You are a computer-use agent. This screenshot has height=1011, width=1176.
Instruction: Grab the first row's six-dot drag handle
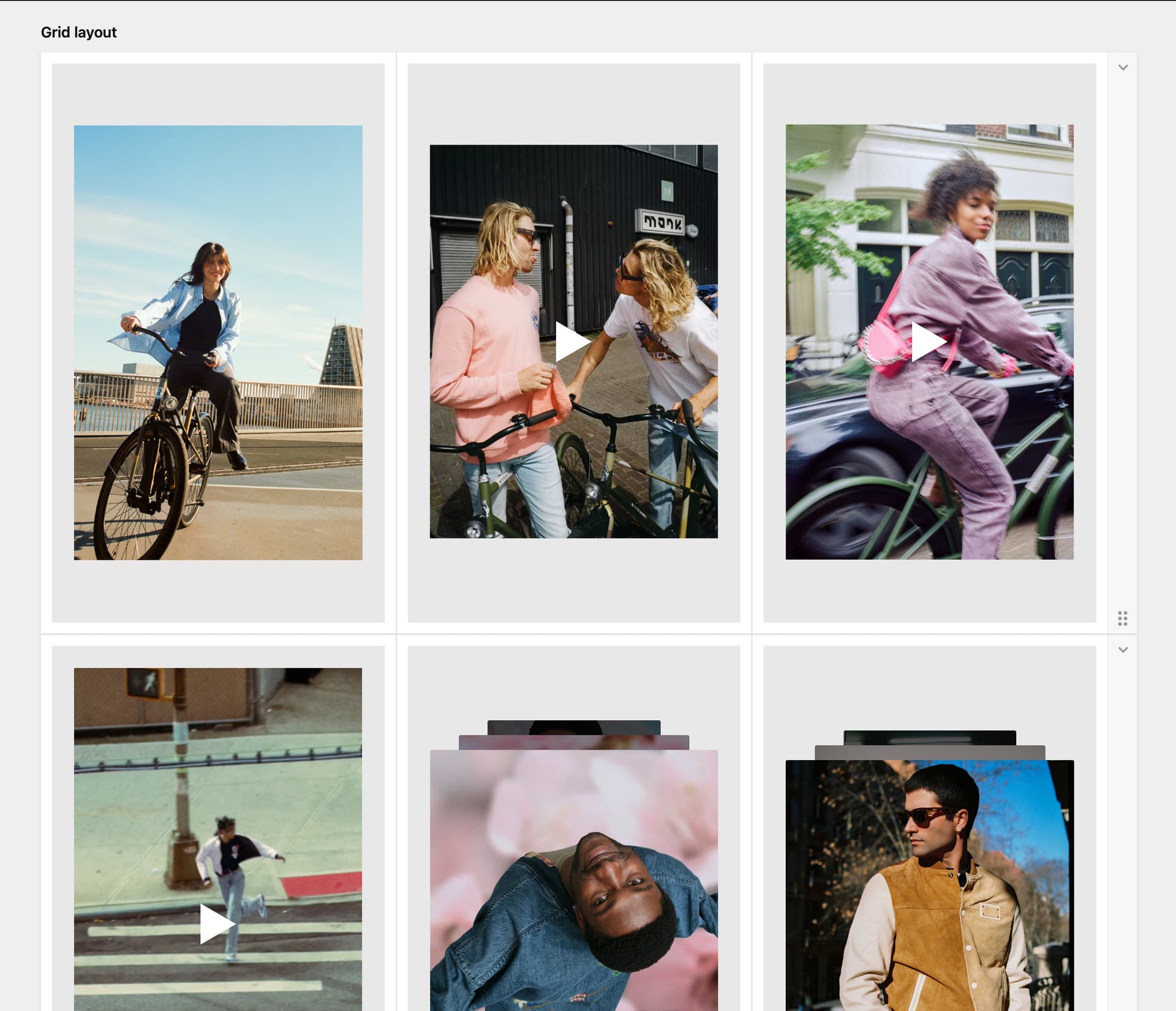tap(1122, 618)
